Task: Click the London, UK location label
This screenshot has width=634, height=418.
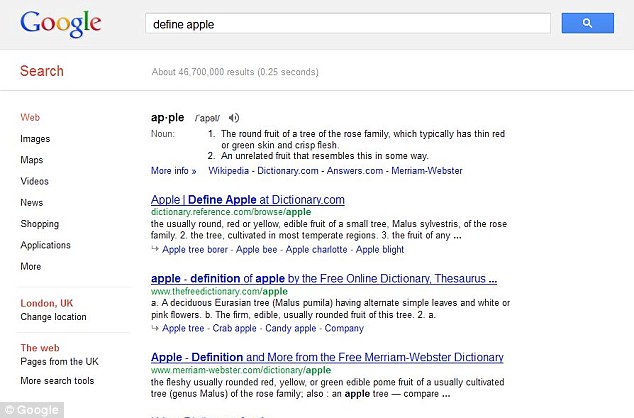Action: [x=46, y=303]
